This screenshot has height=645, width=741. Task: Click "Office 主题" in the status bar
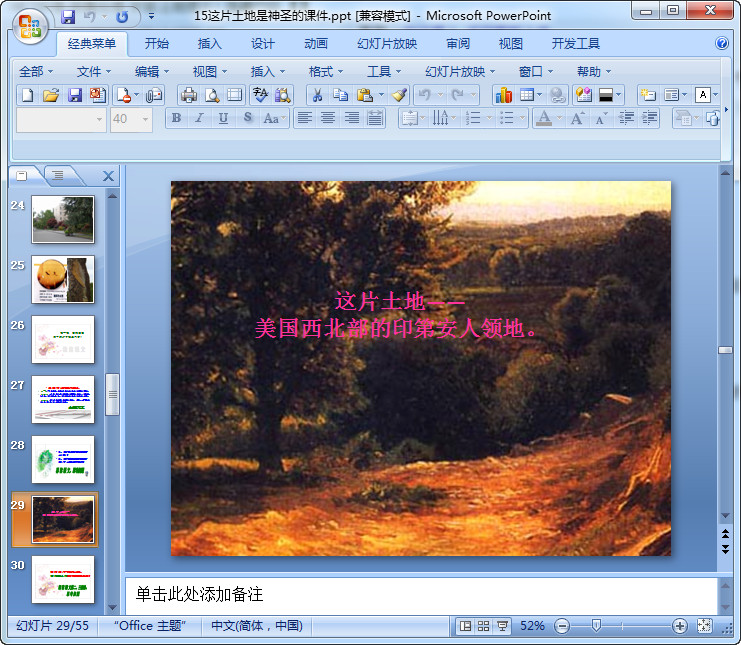tap(150, 626)
